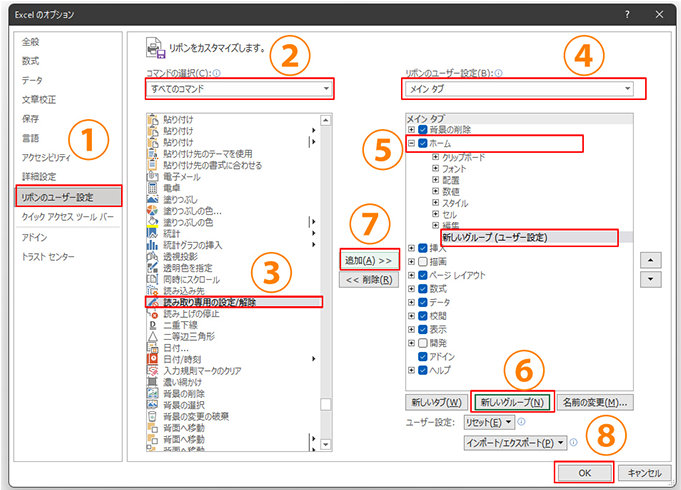
Task: Click the 新しいグループ(N) button
Action: tap(512, 402)
